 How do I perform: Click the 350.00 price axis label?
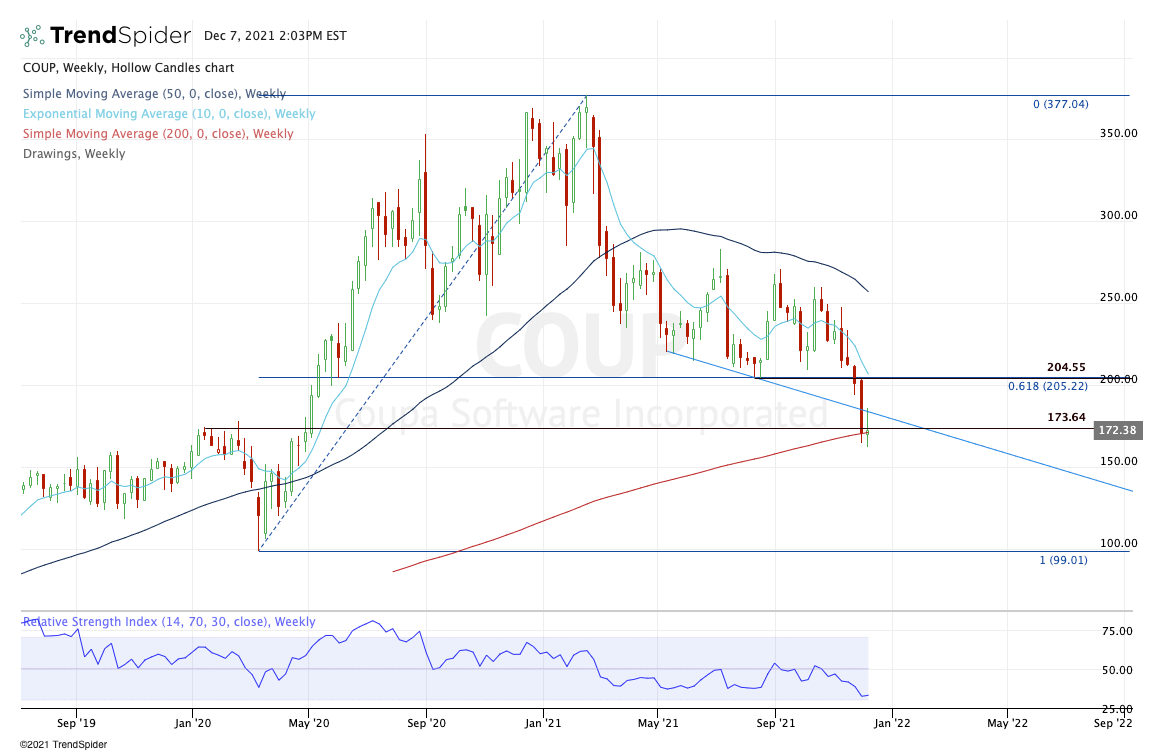click(x=1118, y=133)
